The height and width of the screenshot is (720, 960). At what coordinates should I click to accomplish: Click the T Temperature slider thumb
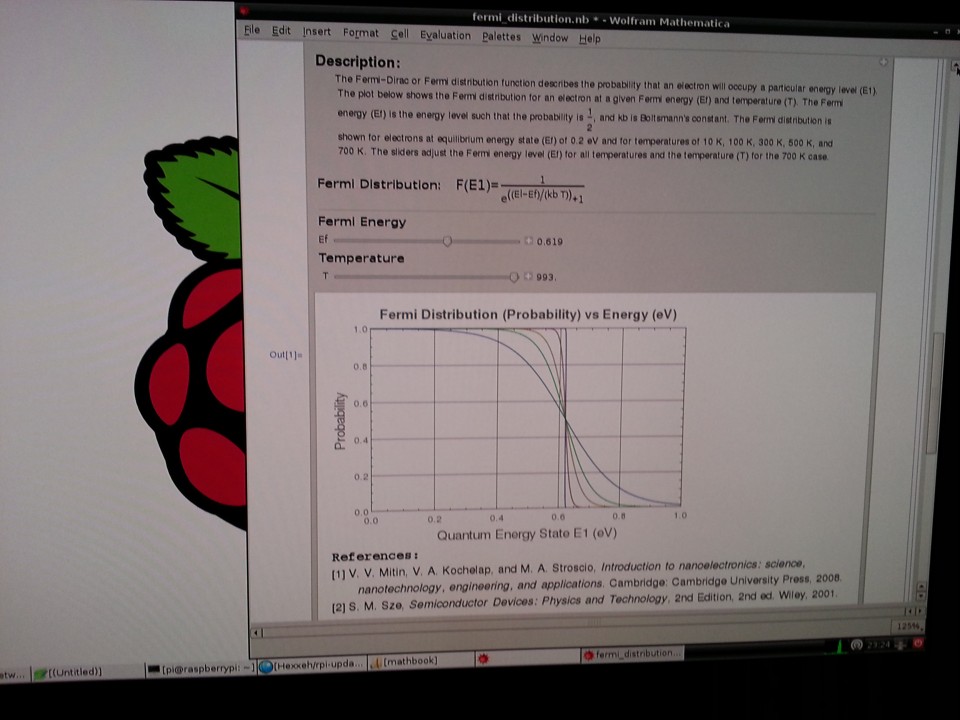point(514,277)
